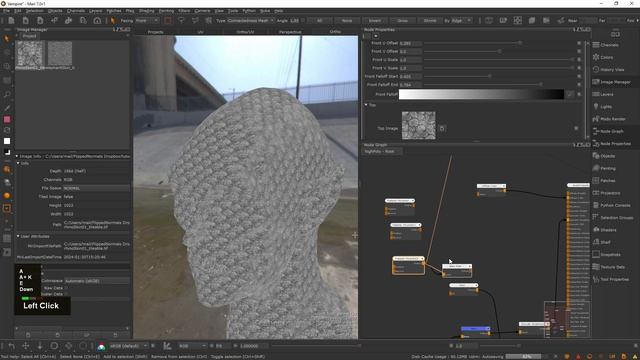This screenshot has height=360, width=640.
Task: Open the Shading menu
Action: click(x=146, y=11)
